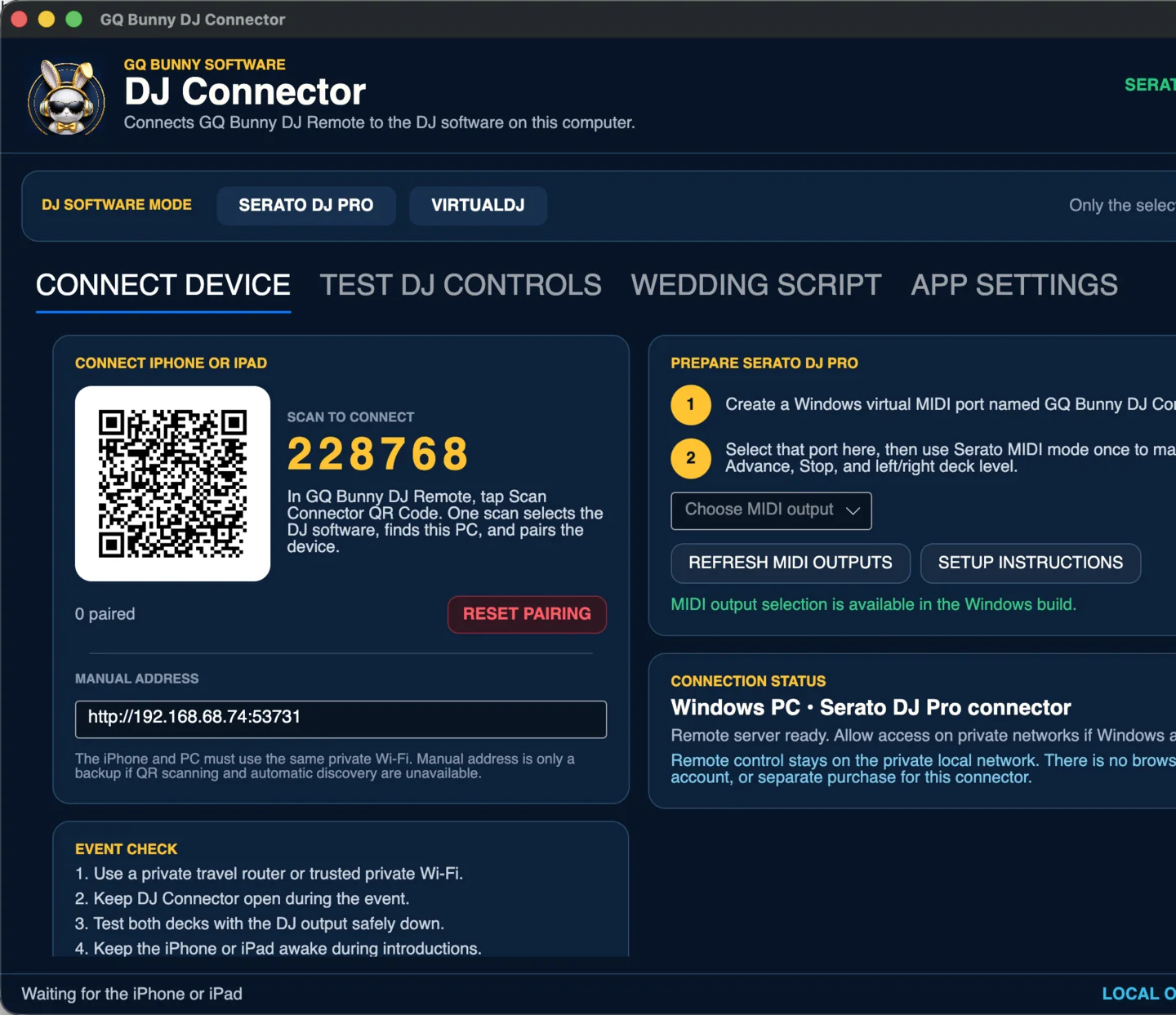Click 'Keep DJ Connector open during the event' item
1176x1015 pixels.
pyautogui.click(x=242, y=898)
